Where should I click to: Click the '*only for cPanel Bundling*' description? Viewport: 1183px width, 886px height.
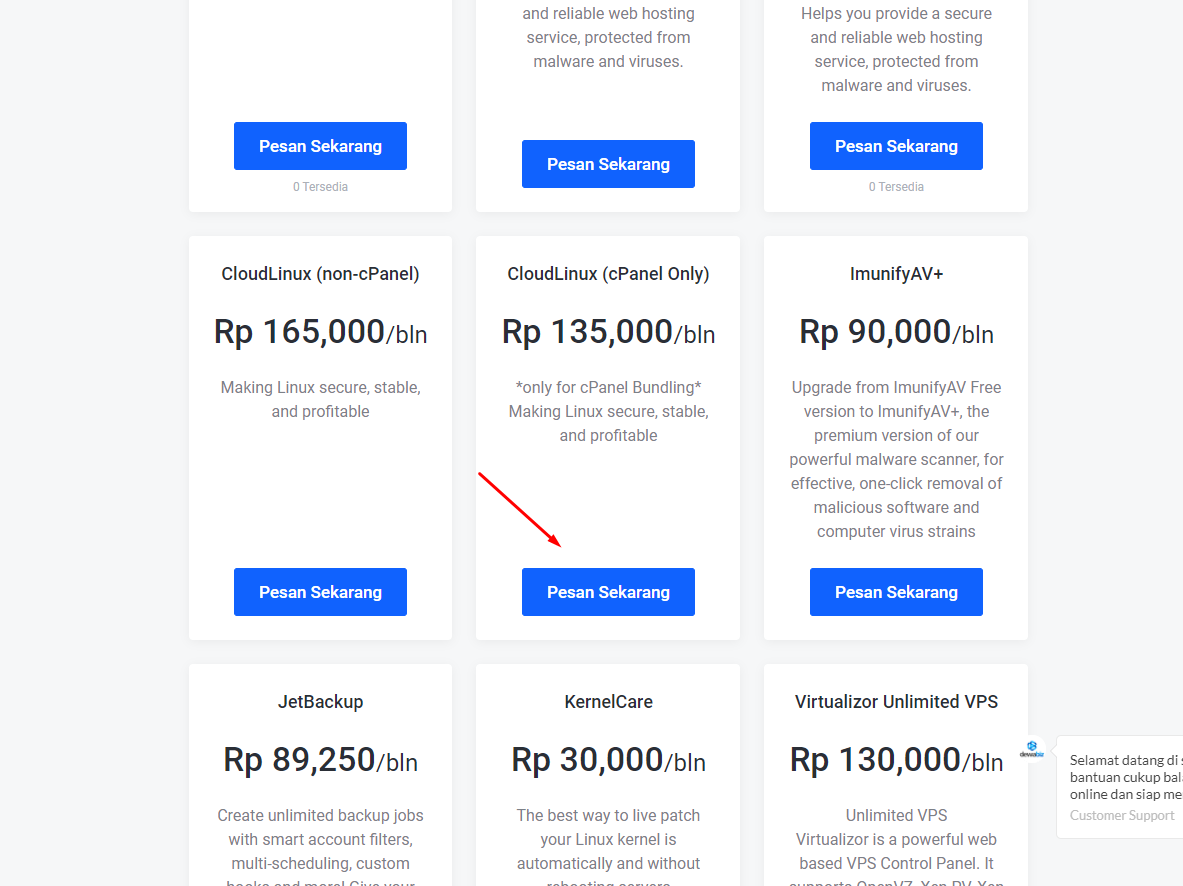608,388
